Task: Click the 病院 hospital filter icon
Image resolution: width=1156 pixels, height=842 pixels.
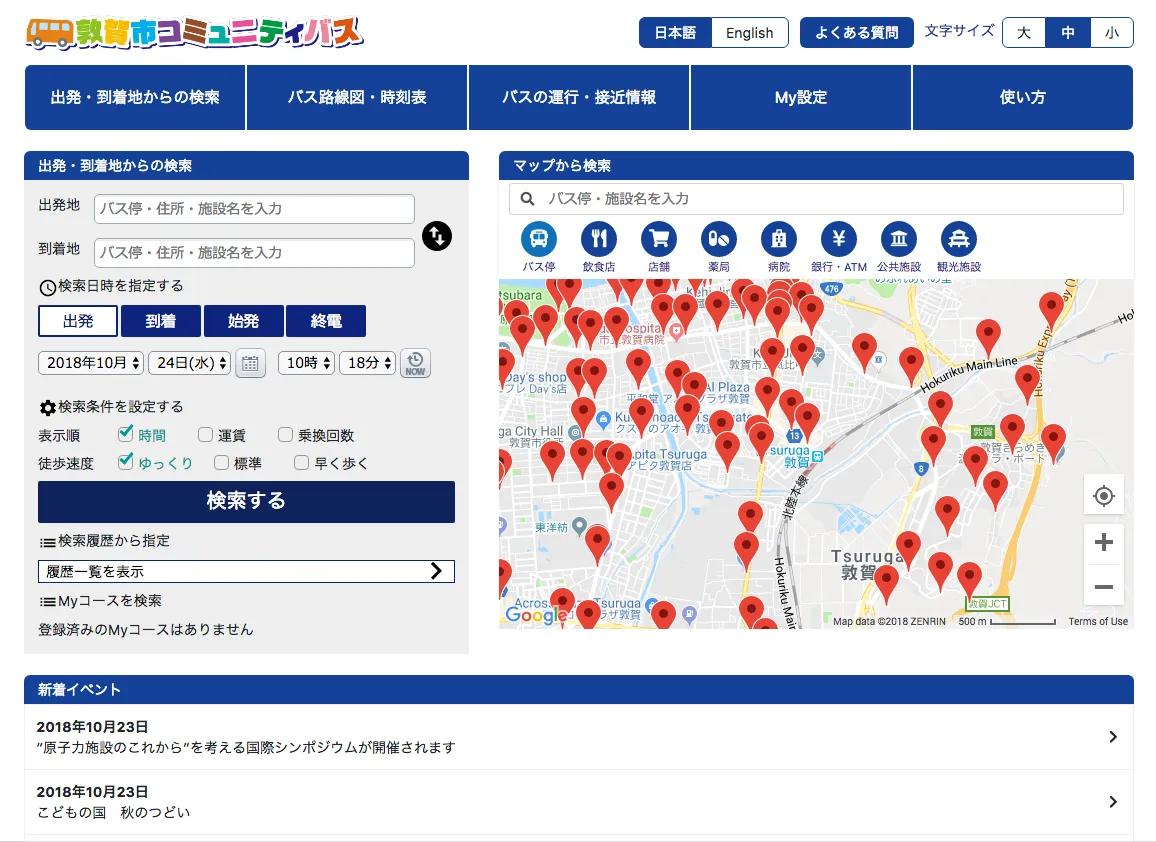Action: [779, 240]
